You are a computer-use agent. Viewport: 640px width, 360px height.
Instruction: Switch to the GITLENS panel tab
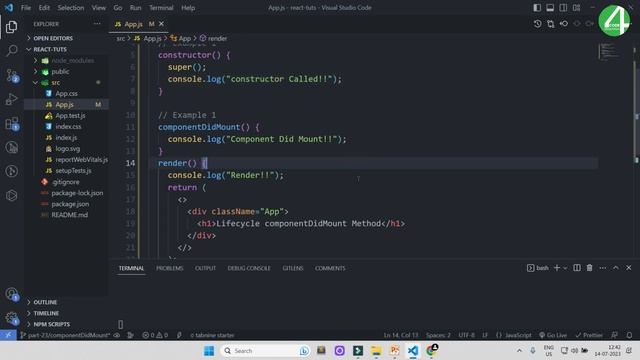(x=293, y=268)
